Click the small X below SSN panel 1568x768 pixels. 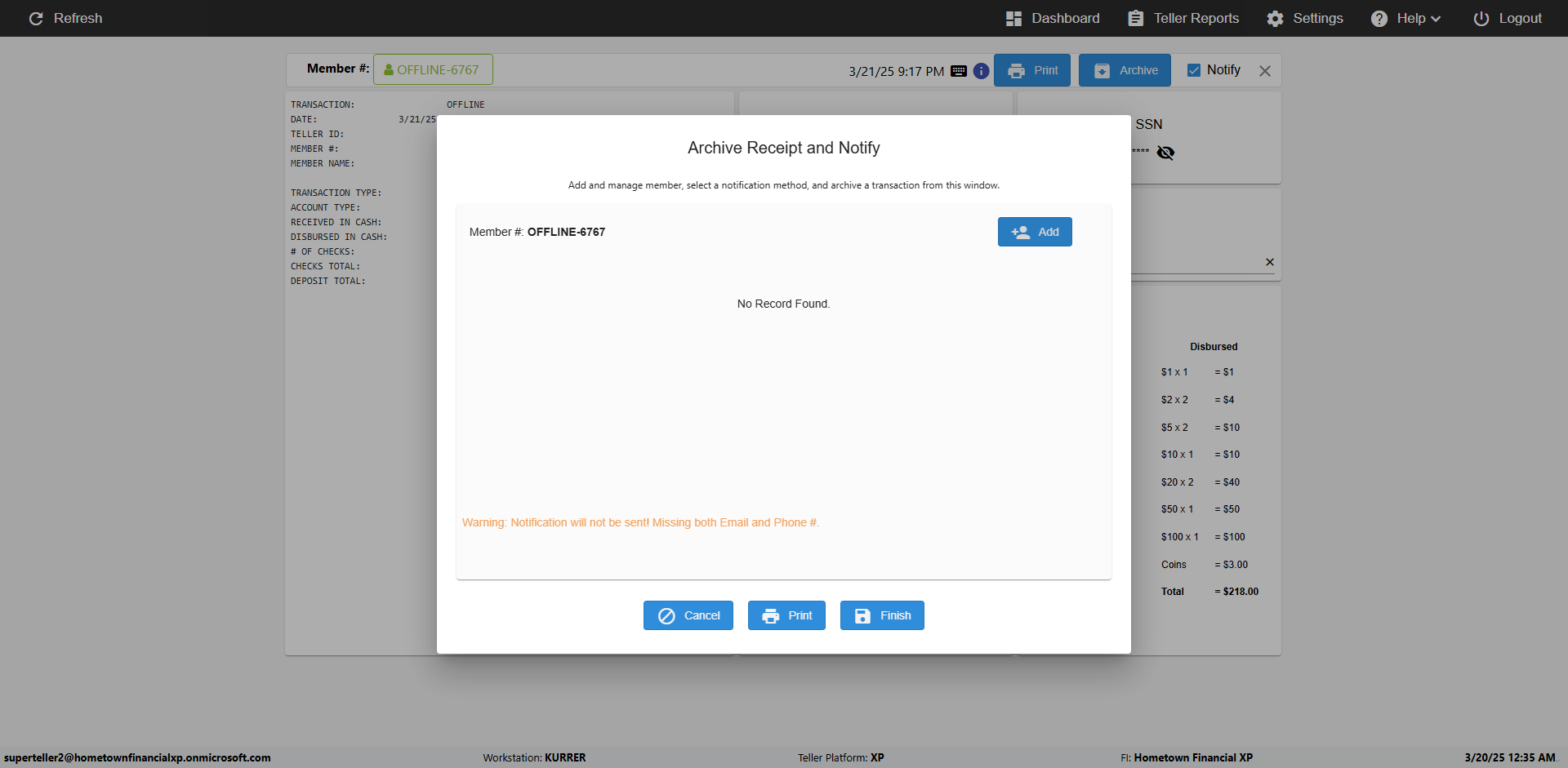point(1270,262)
